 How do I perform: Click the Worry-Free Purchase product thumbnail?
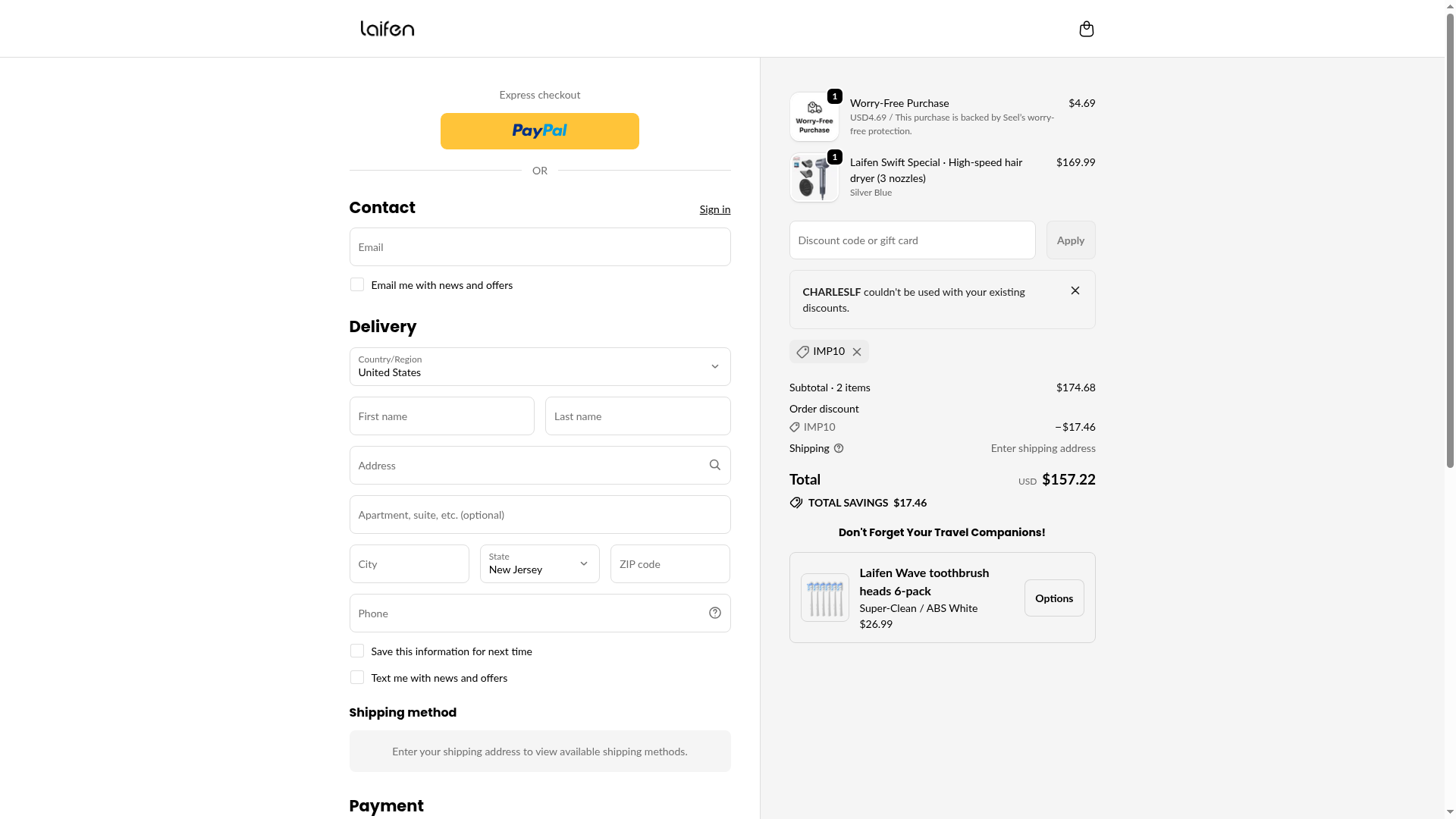(814, 117)
